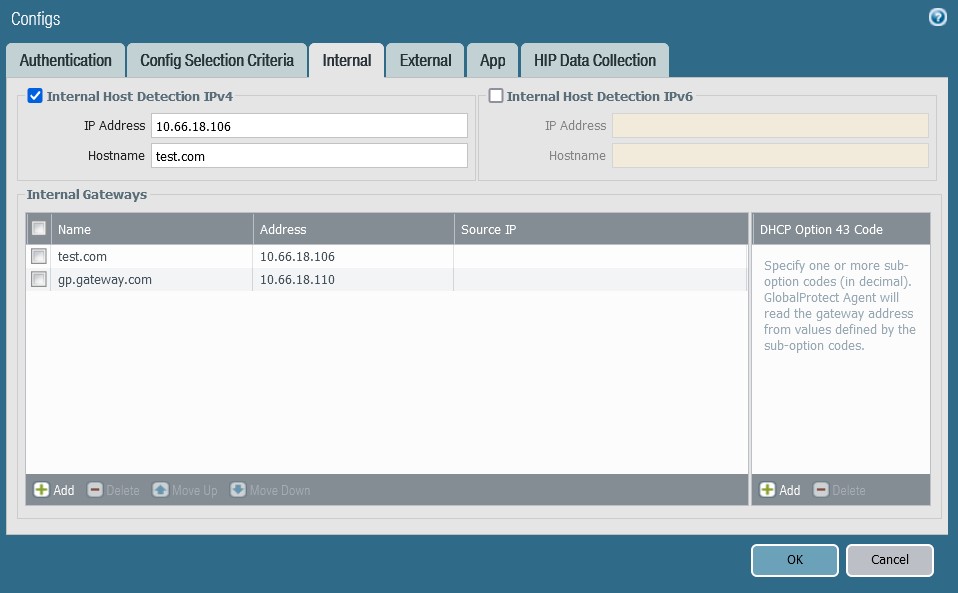Open the HIP Data Collection tab
Image resolution: width=958 pixels, height=593 pixels.
[x=594, y=60]
